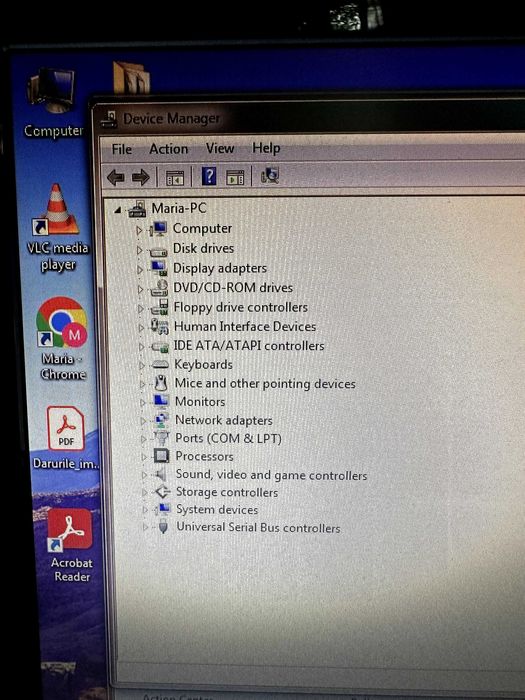The image size is (525, 700).
Task: Select the Computer desktop shortcut
Action: (x=53, y=104)
